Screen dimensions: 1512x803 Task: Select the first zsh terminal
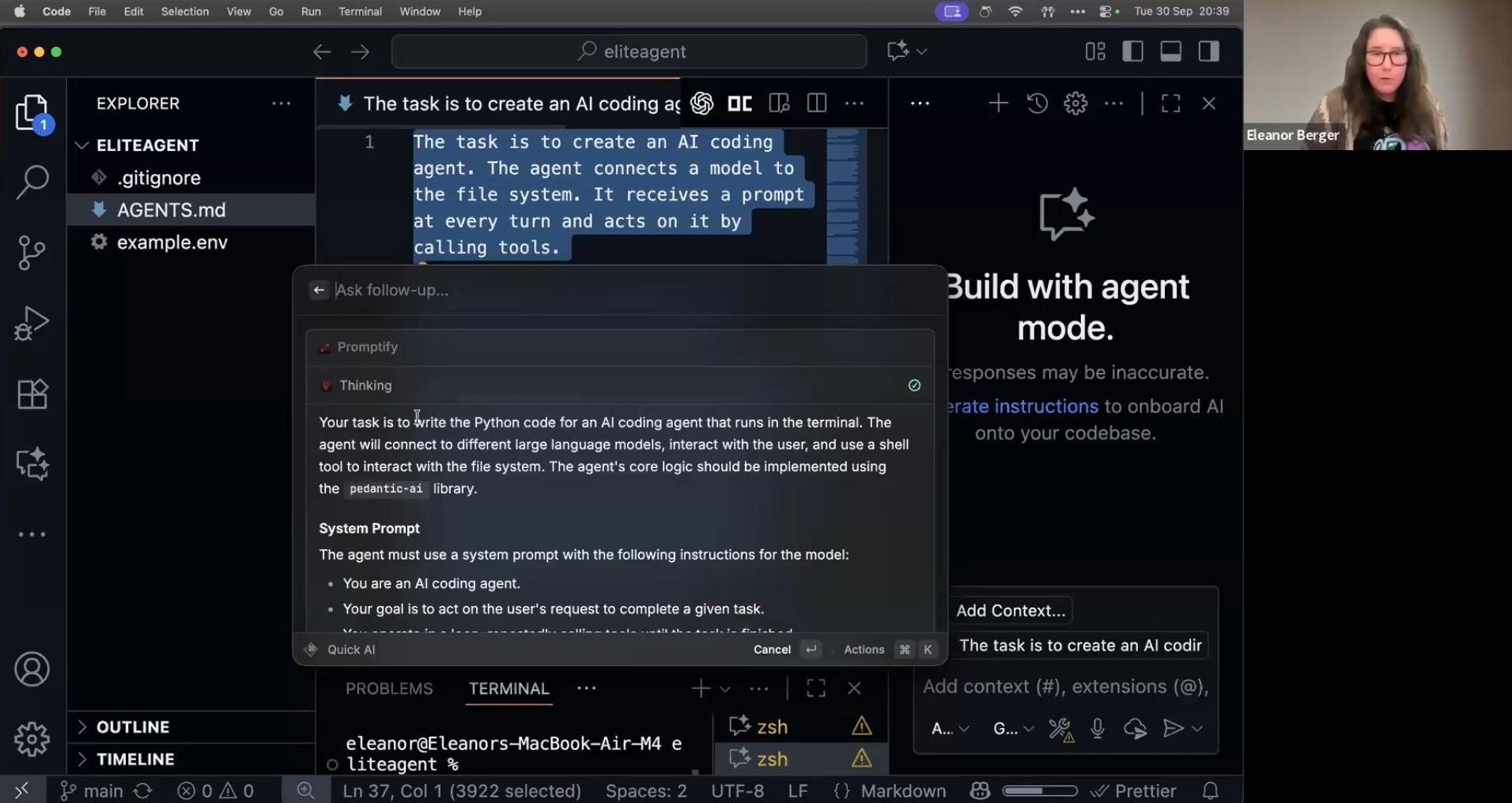800,726
